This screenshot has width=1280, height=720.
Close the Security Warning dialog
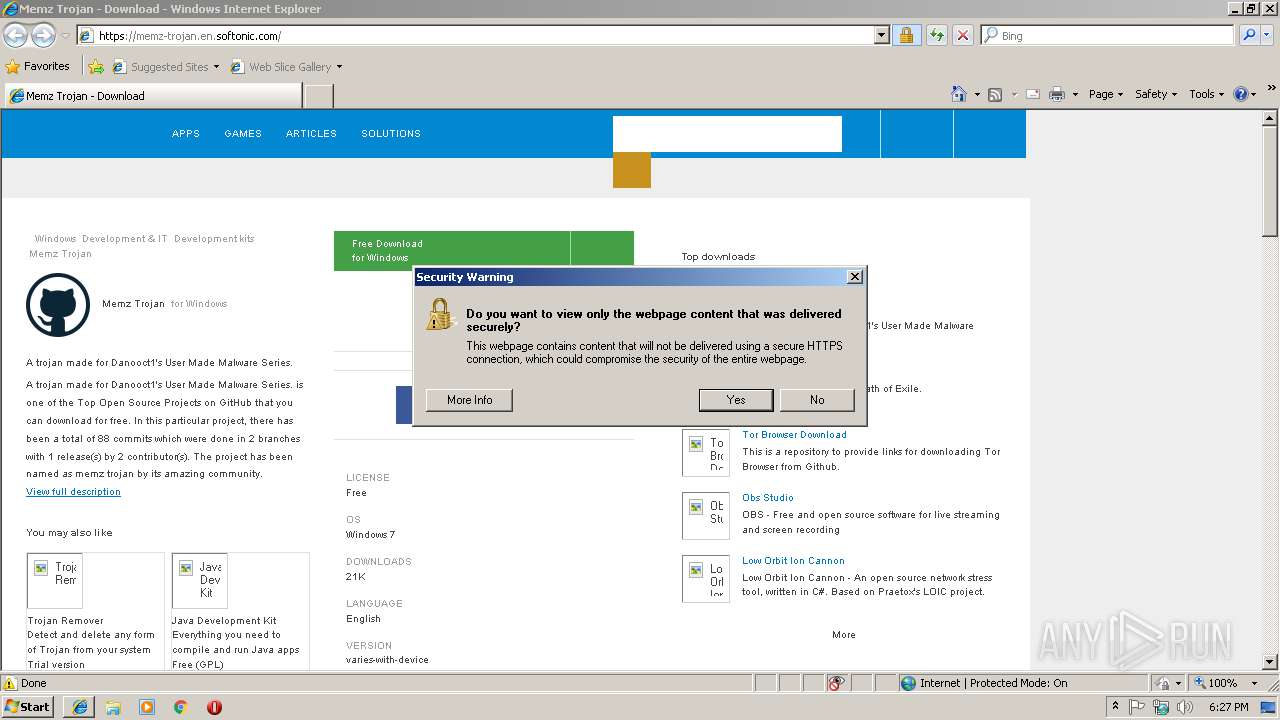point(854,277)
